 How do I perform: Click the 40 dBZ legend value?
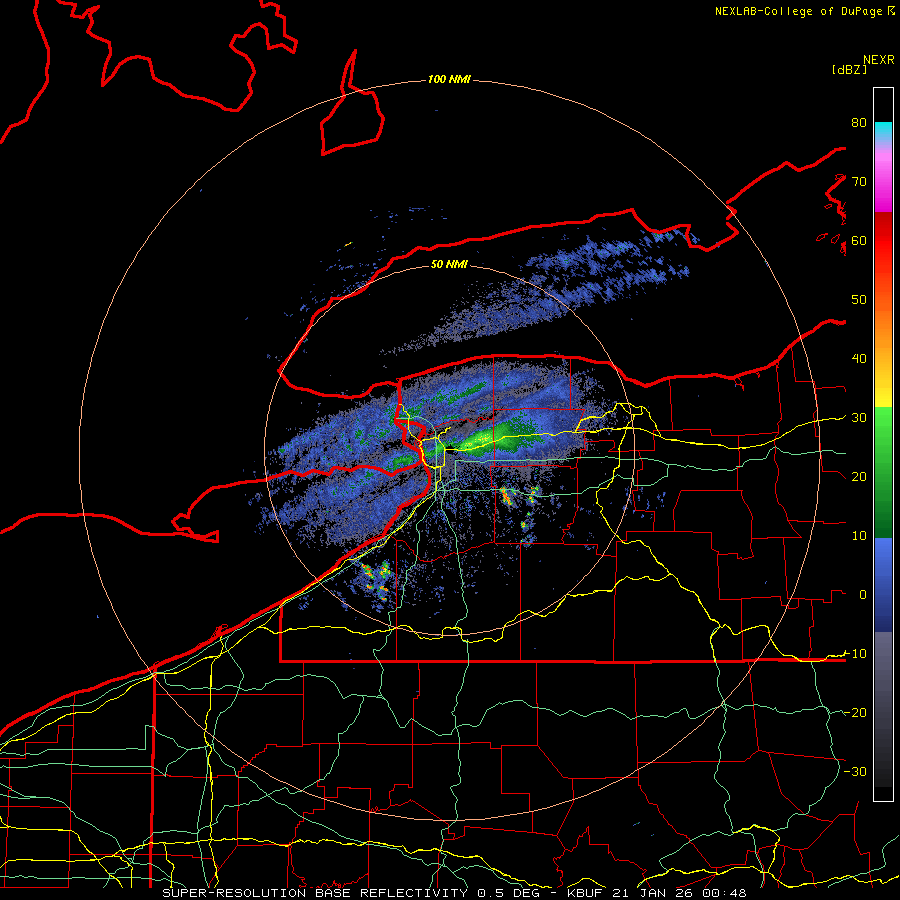tap(859, 358)
